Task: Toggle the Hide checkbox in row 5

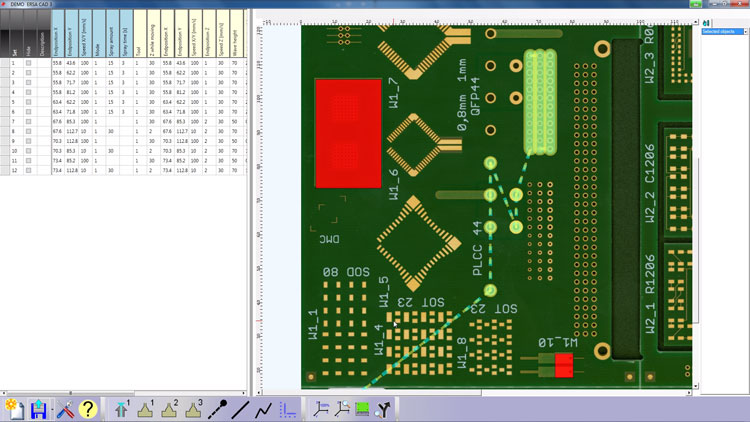Action: (x=29, y=101)
